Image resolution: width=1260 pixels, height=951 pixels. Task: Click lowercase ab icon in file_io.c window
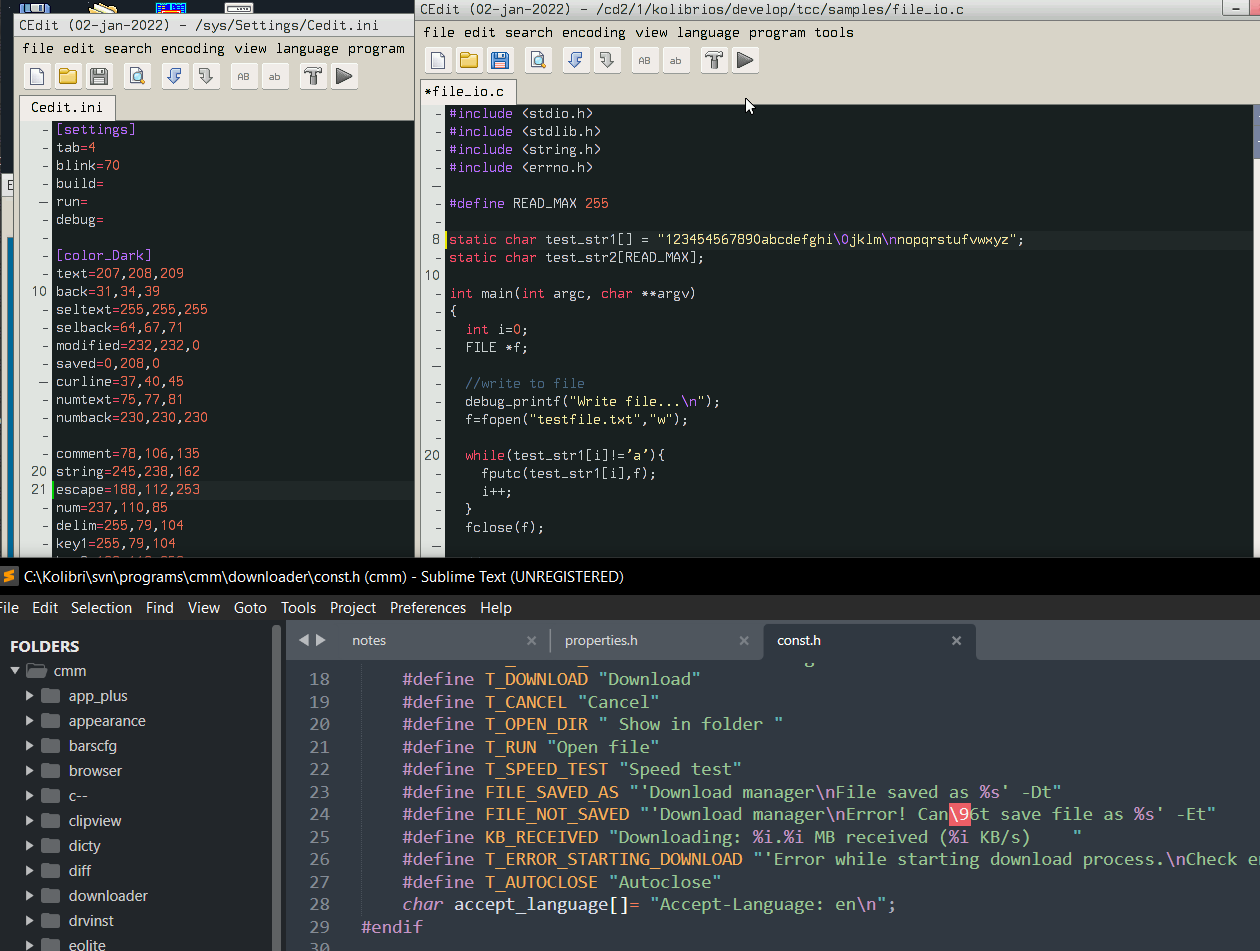(676, 61)
